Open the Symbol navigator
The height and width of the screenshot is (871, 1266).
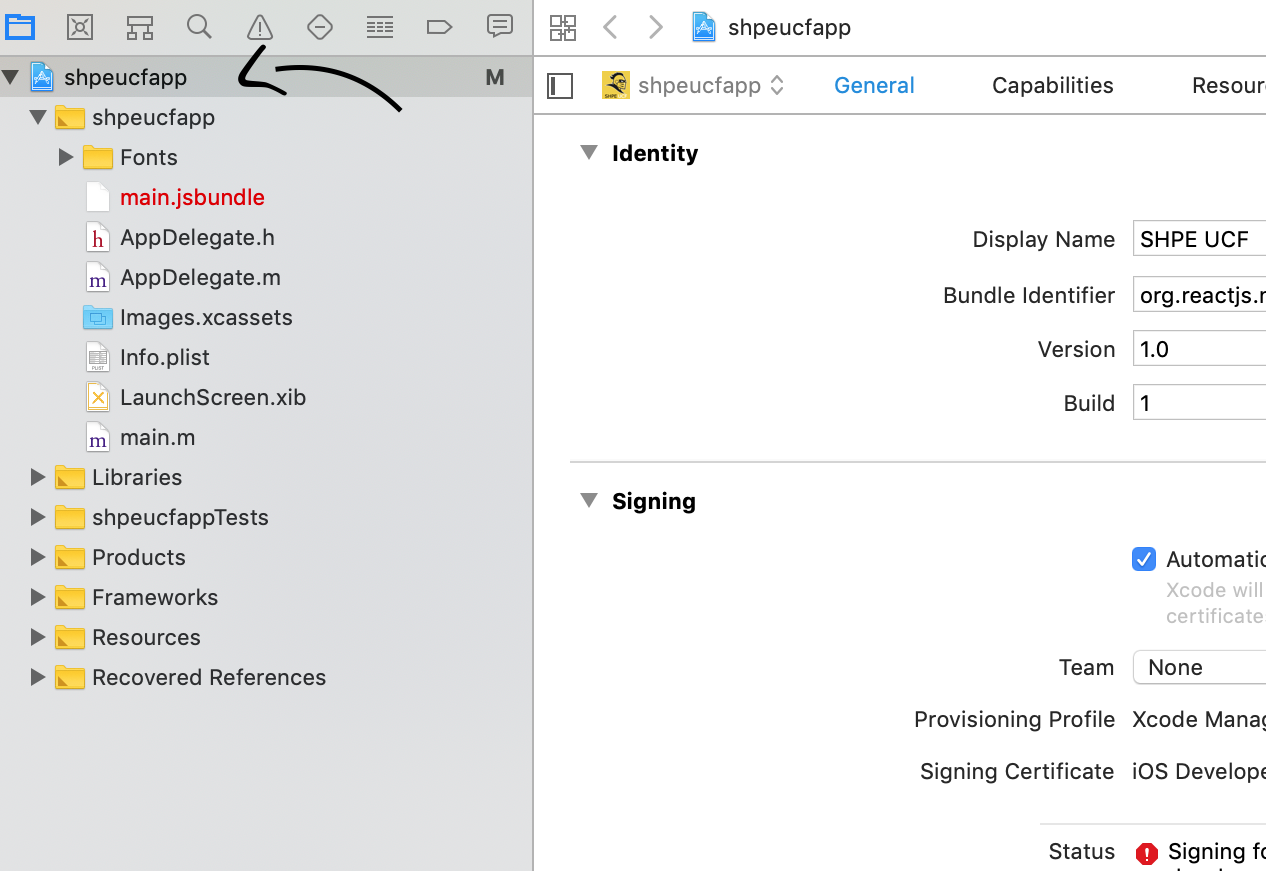point(140,27)
